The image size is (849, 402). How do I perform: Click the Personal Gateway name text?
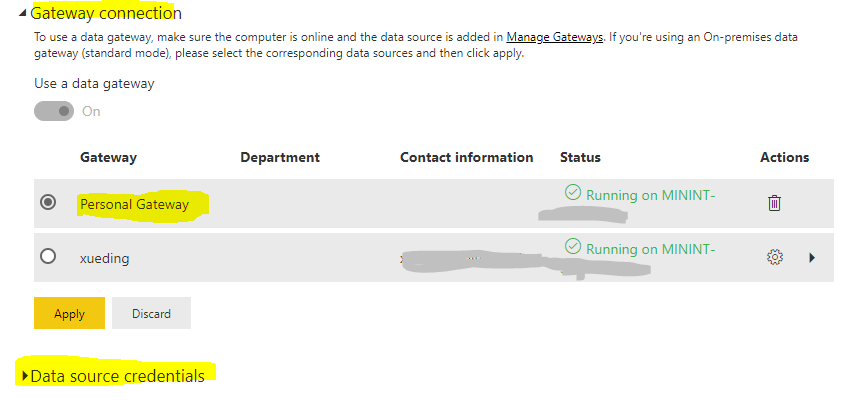pyautogui.click(x=134, y=204)
